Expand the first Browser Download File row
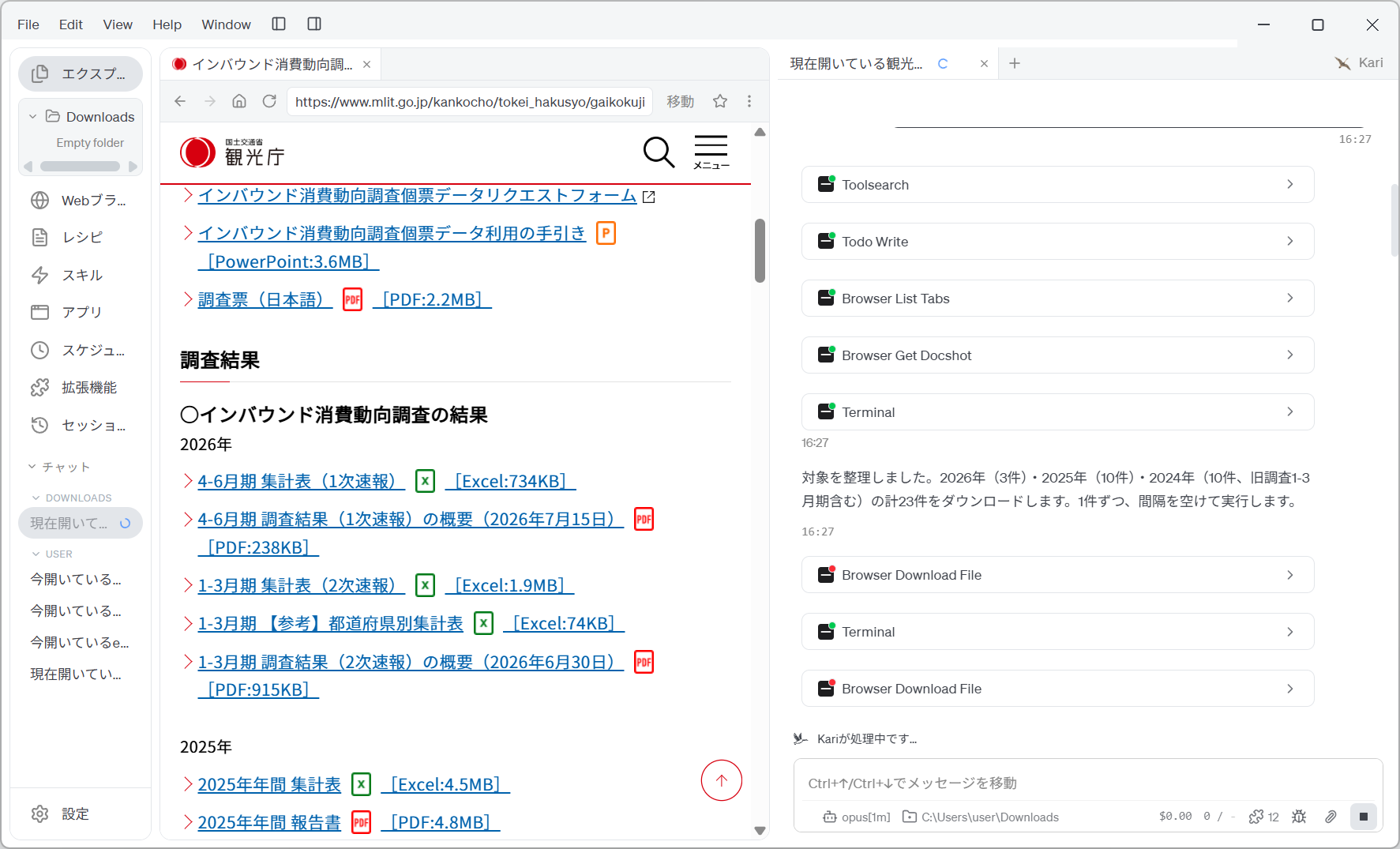The width and height of the screenshot is (1400, 849). coord(1057,575)
